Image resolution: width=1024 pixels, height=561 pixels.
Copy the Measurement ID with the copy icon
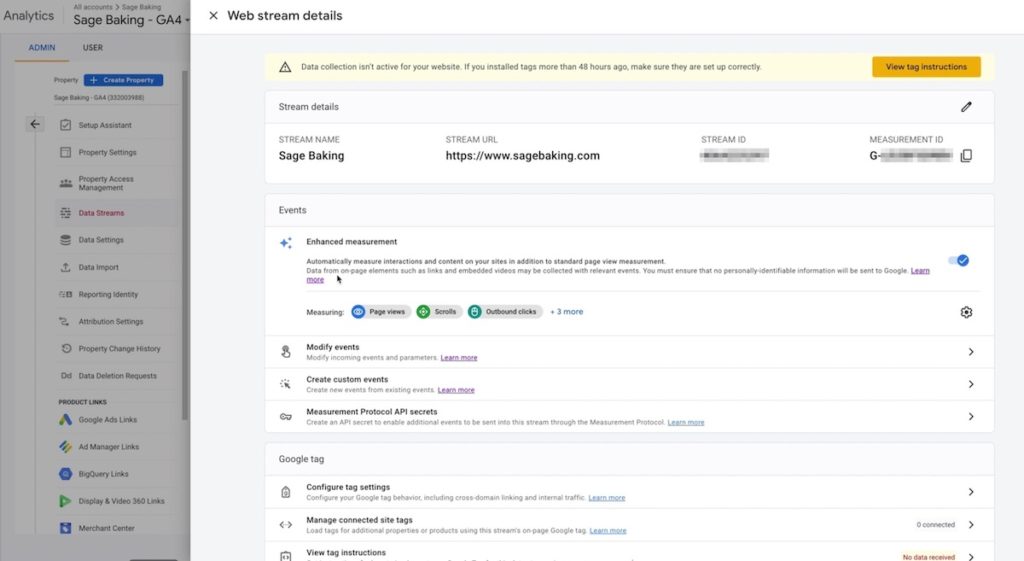(966, 155)
